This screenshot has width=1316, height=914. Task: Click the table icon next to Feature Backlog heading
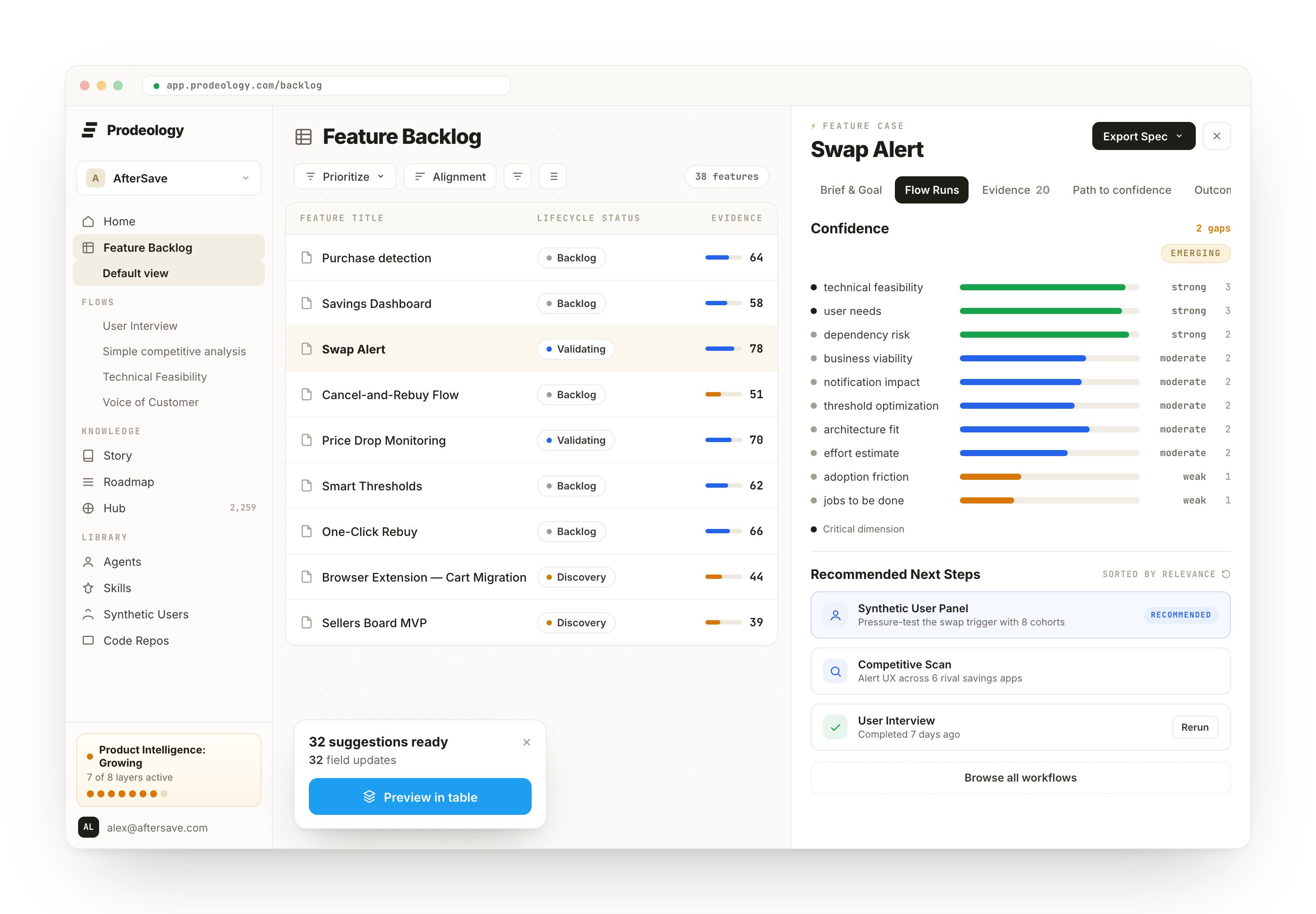[304, 137]
